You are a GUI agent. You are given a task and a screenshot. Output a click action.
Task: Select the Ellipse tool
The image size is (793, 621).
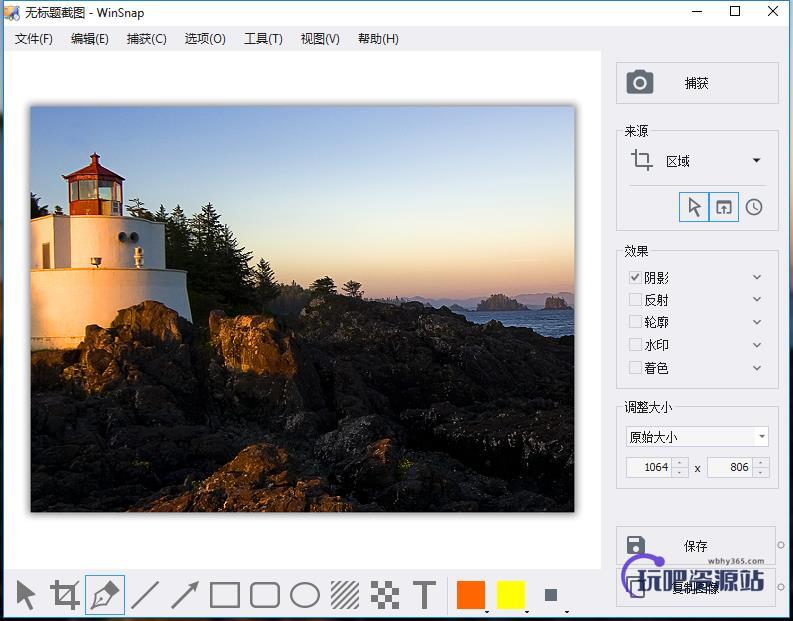[305, 595]
